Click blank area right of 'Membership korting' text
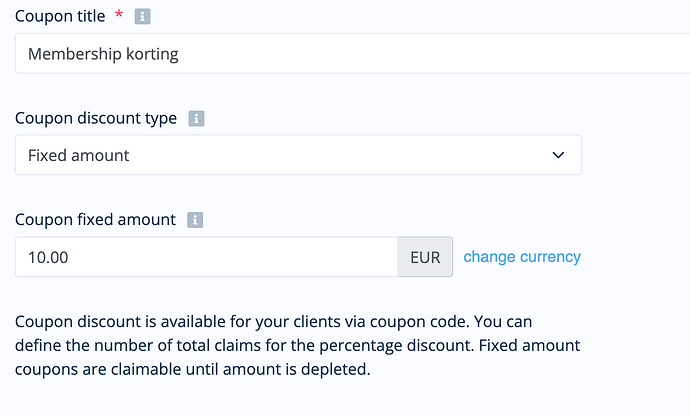The width and height of the screenshot is (690, 415). click(431, 53)
